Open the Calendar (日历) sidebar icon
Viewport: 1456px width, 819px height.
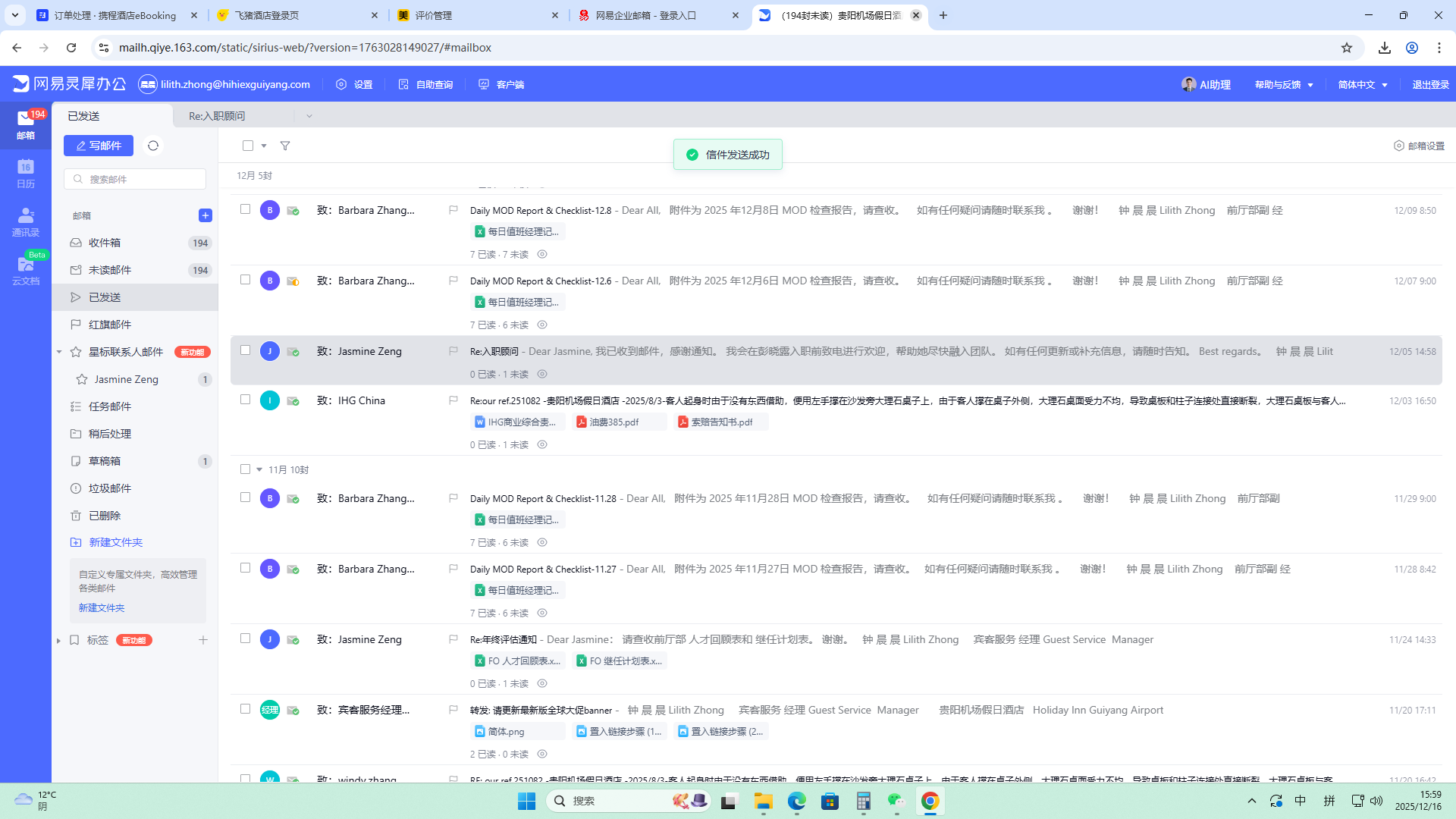(x=26, y=173)
